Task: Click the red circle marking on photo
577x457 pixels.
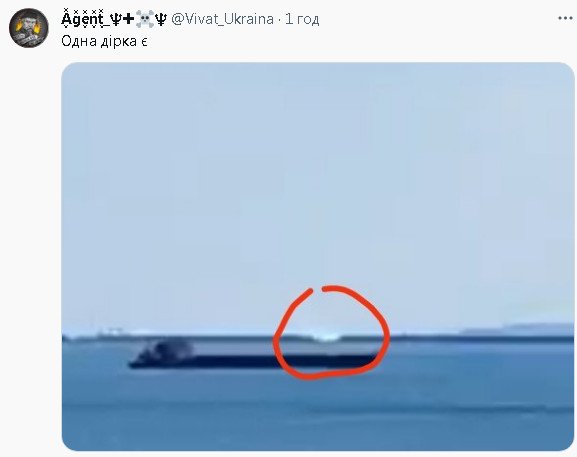Action: 331,332
